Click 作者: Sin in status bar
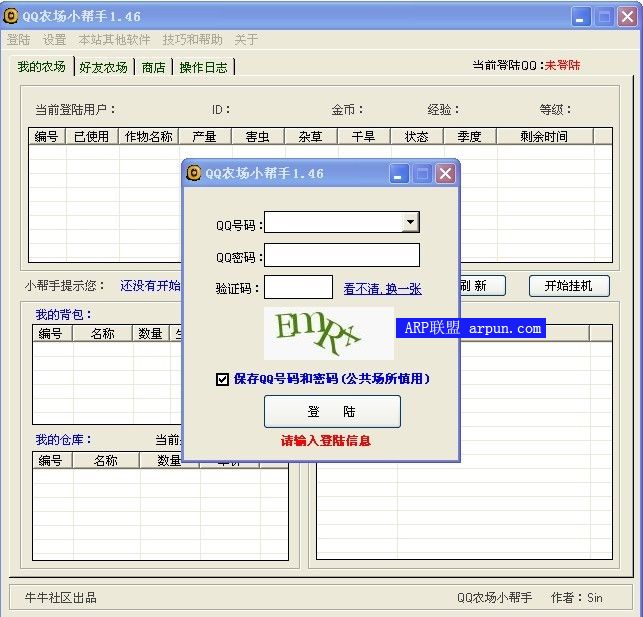The image size is (643, 617). coord(577,597)
